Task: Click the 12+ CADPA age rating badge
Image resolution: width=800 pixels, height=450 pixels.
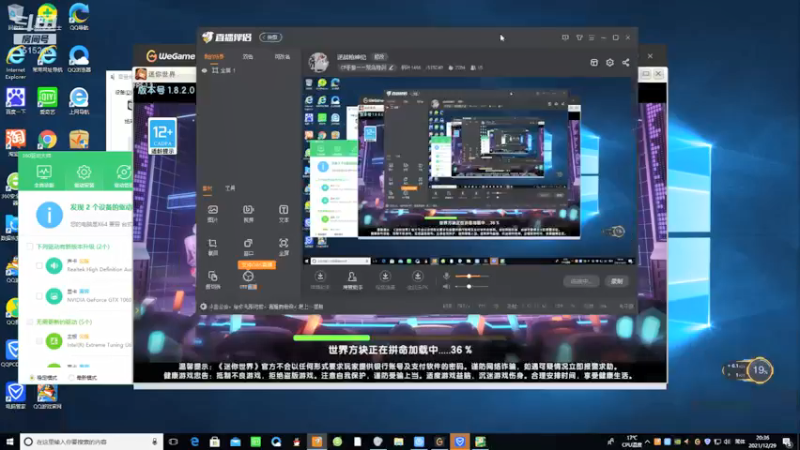Action: [x=162, y=136]
